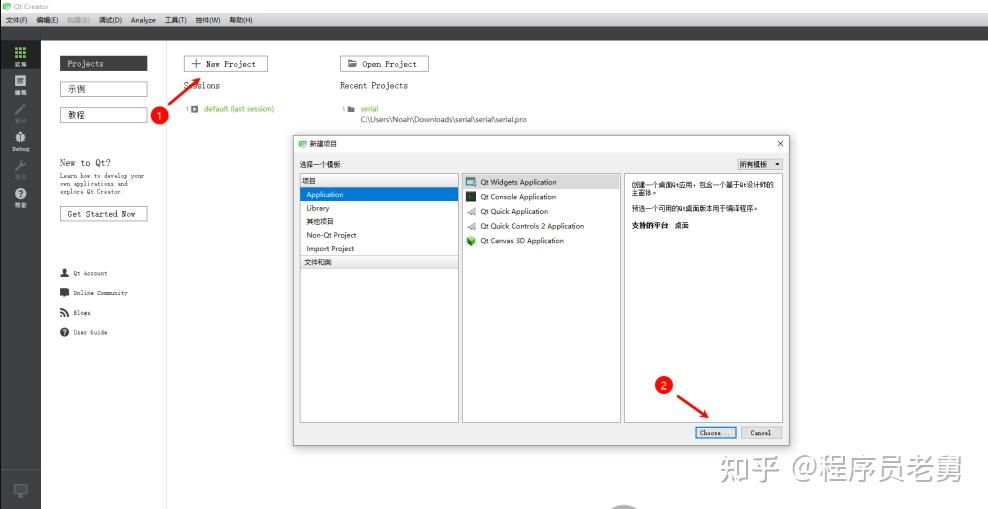Open the 工具(T) menu

click(176, 20)
